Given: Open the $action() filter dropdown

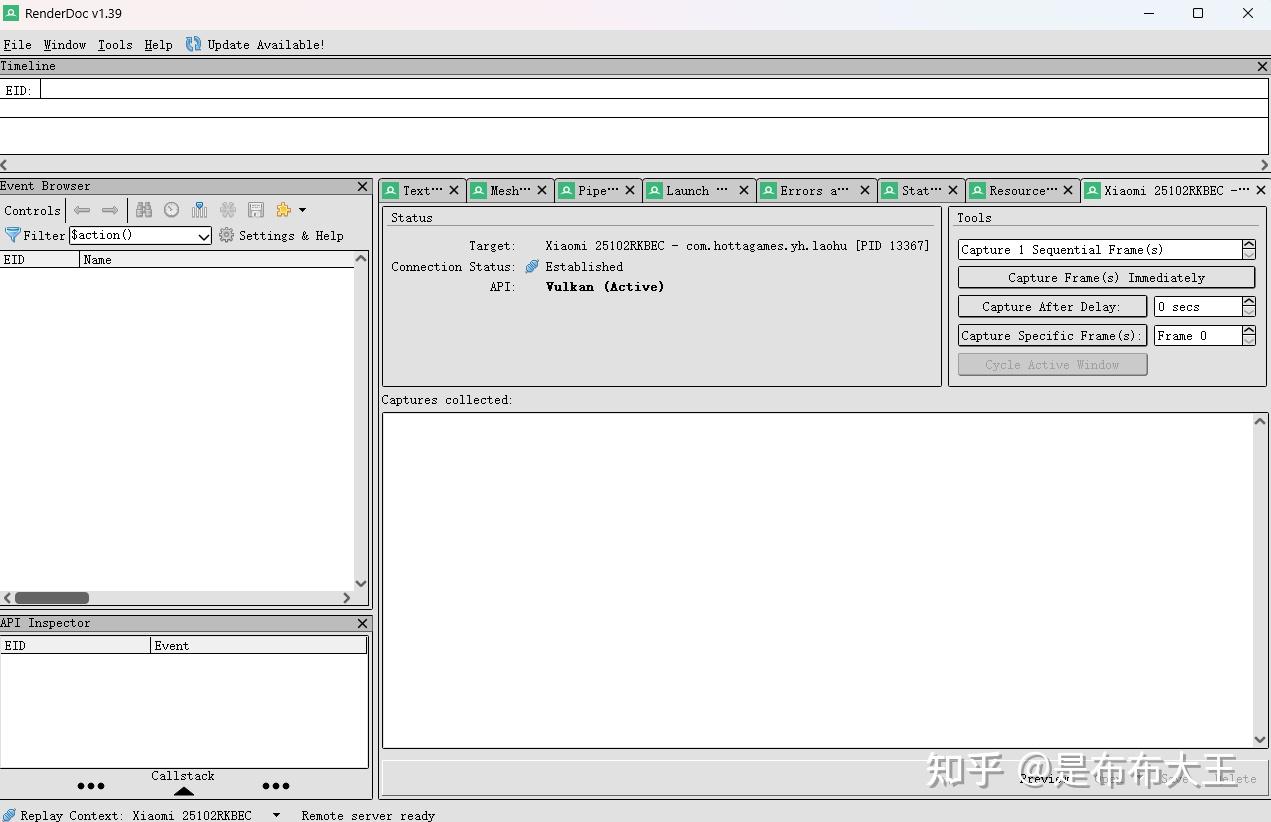Looking at the screenshot, I should [x=204, y=236].
